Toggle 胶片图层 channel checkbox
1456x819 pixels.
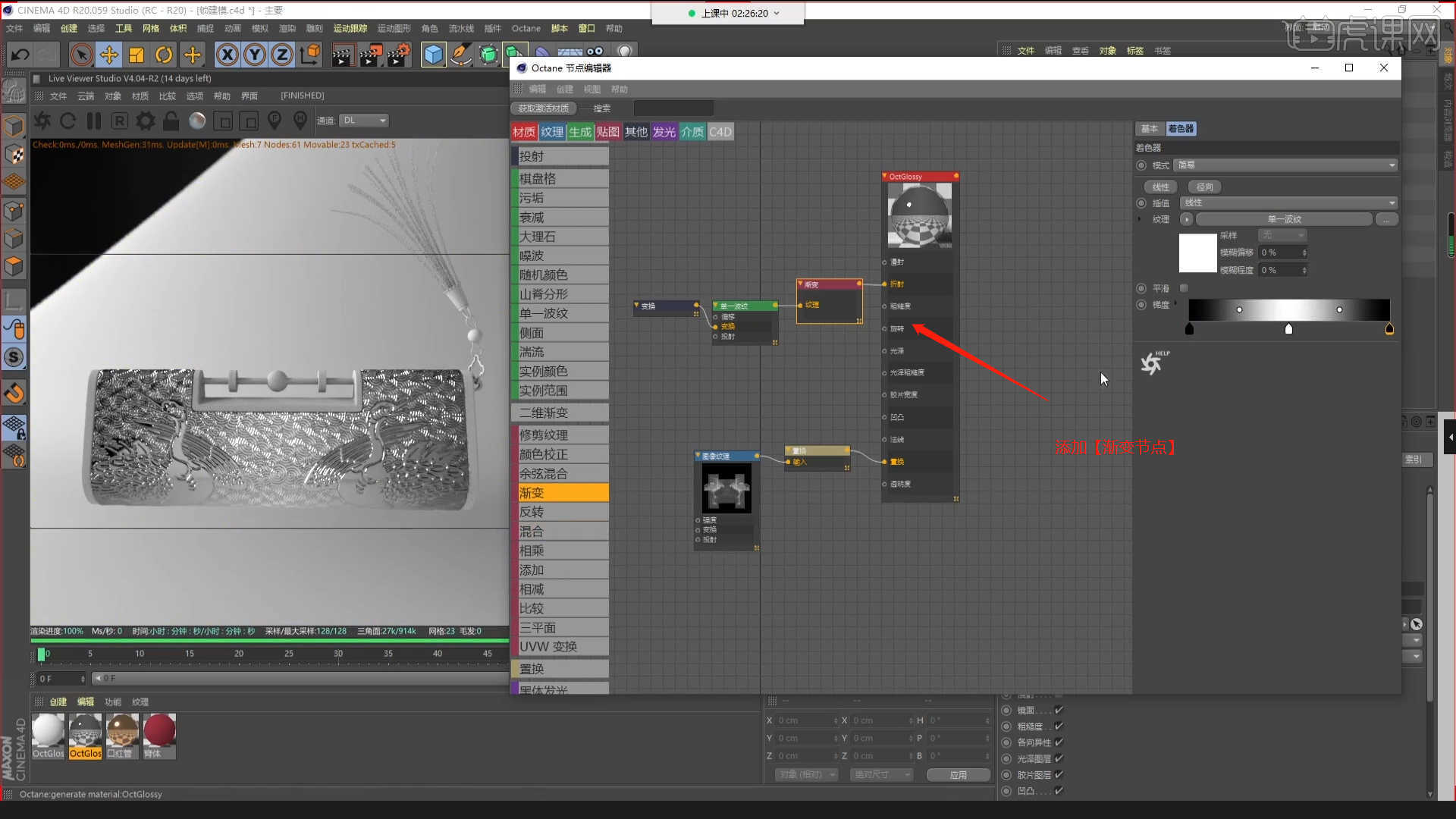click(1059, 774)
